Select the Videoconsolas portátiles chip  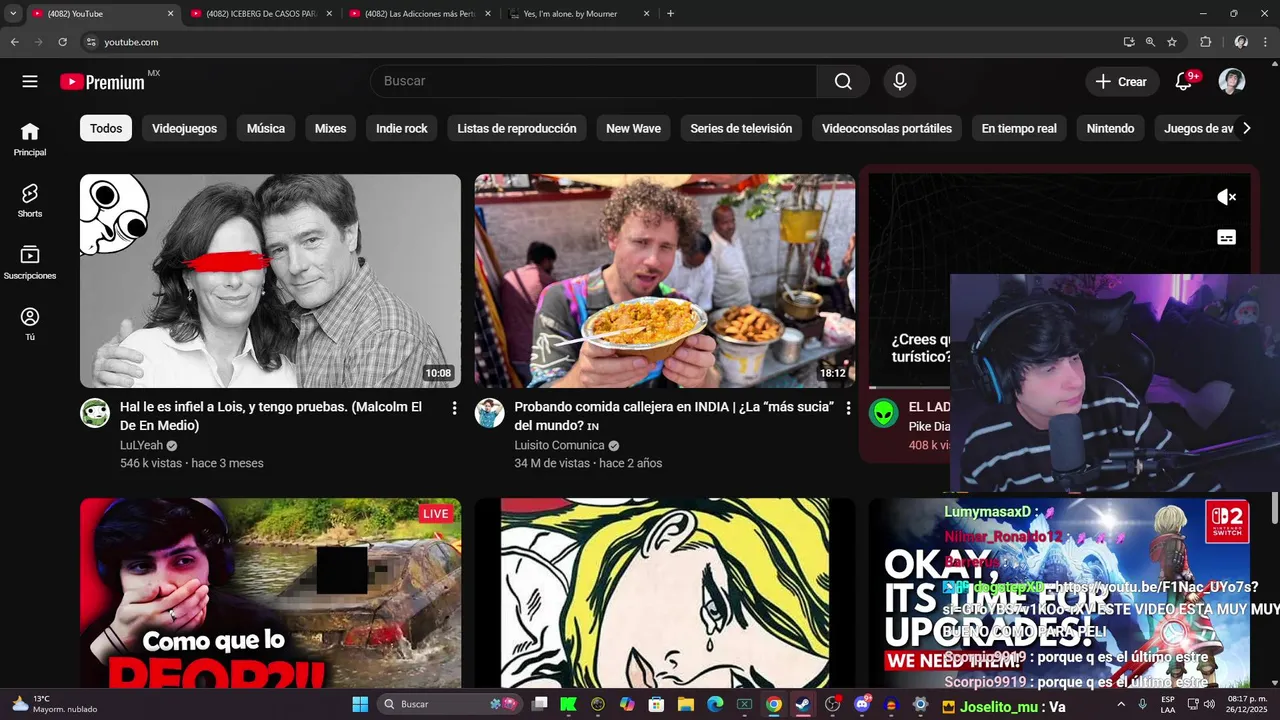887,128
